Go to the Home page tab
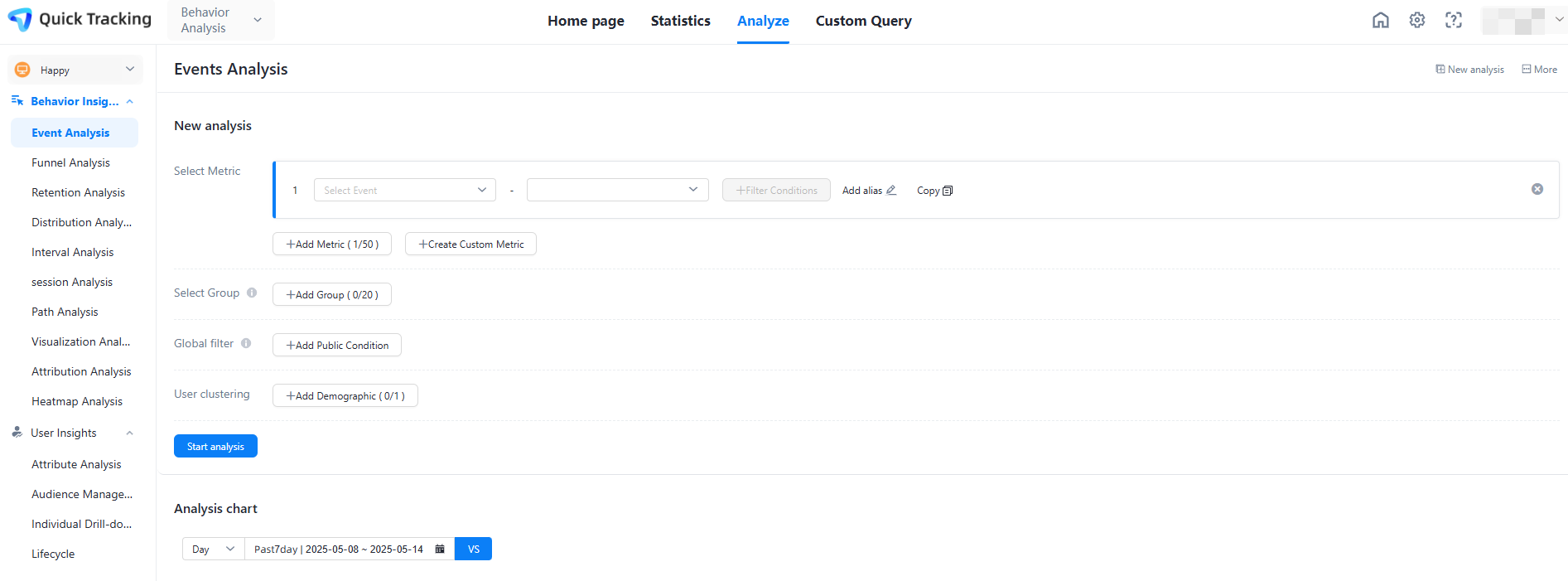Image resolution: width=1568 pixels, height=581 pixels. pyautogui.click(x=586, y=21)
